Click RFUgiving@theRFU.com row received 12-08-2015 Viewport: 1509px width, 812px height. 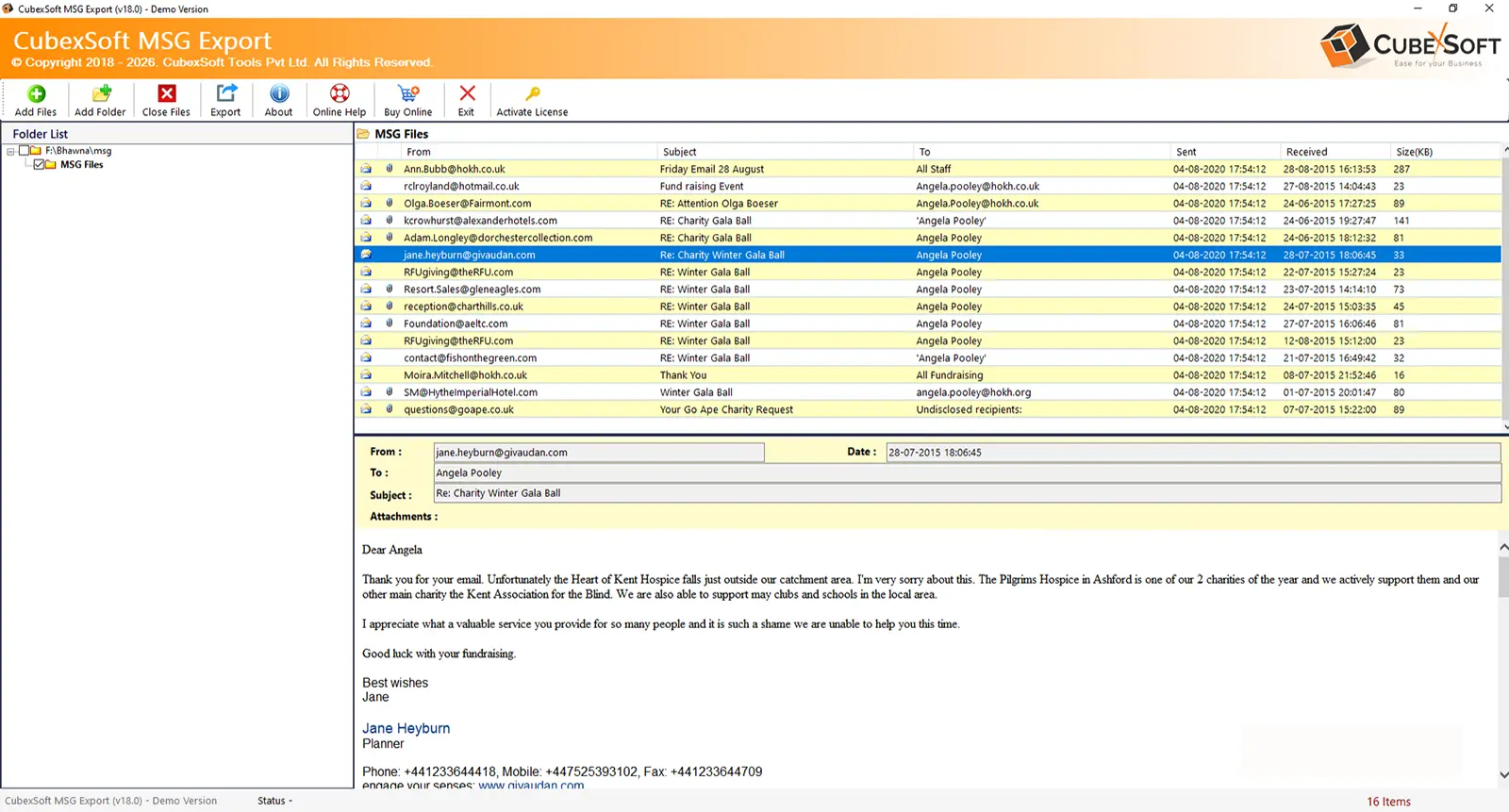928,340
